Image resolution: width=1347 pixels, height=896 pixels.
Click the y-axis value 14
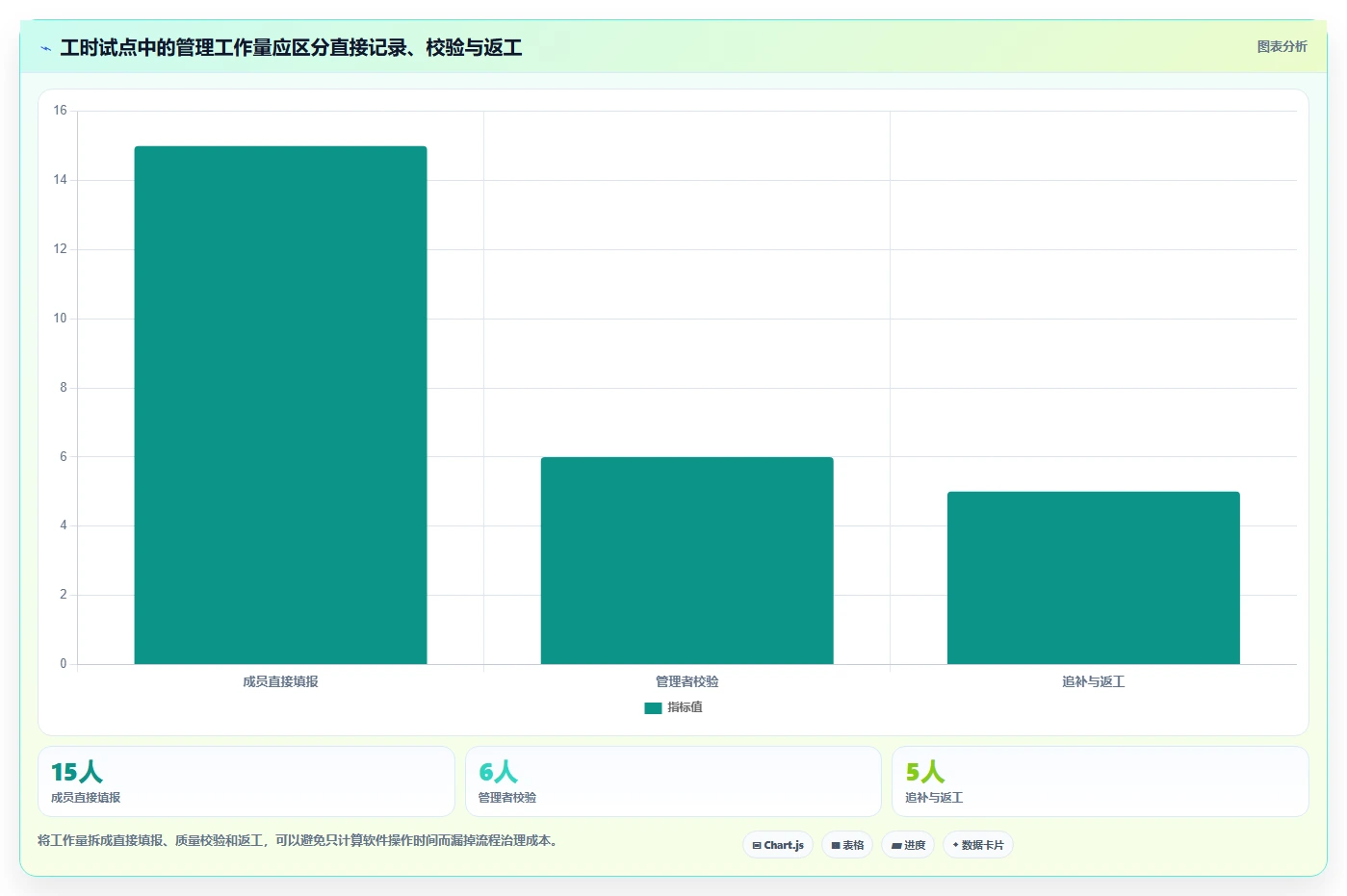[x=60, y=180]
